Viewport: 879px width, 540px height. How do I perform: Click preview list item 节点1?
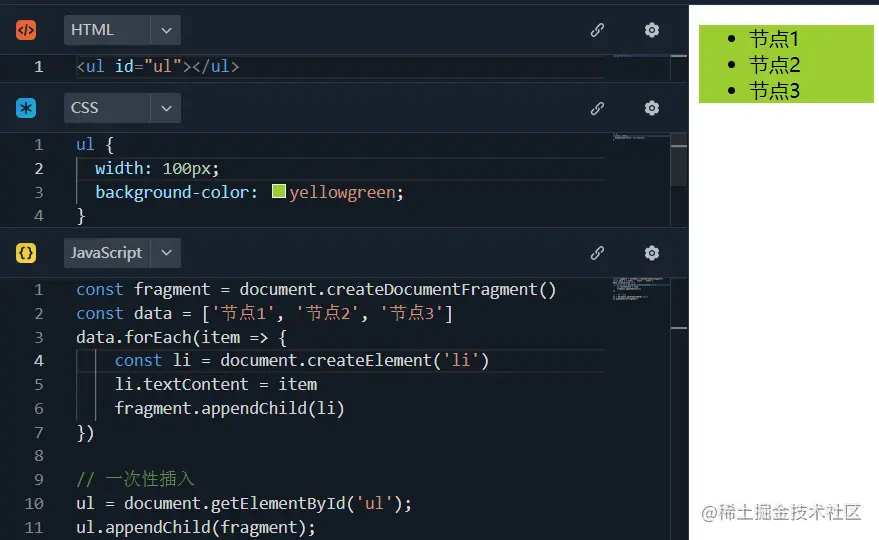point(774,39)
